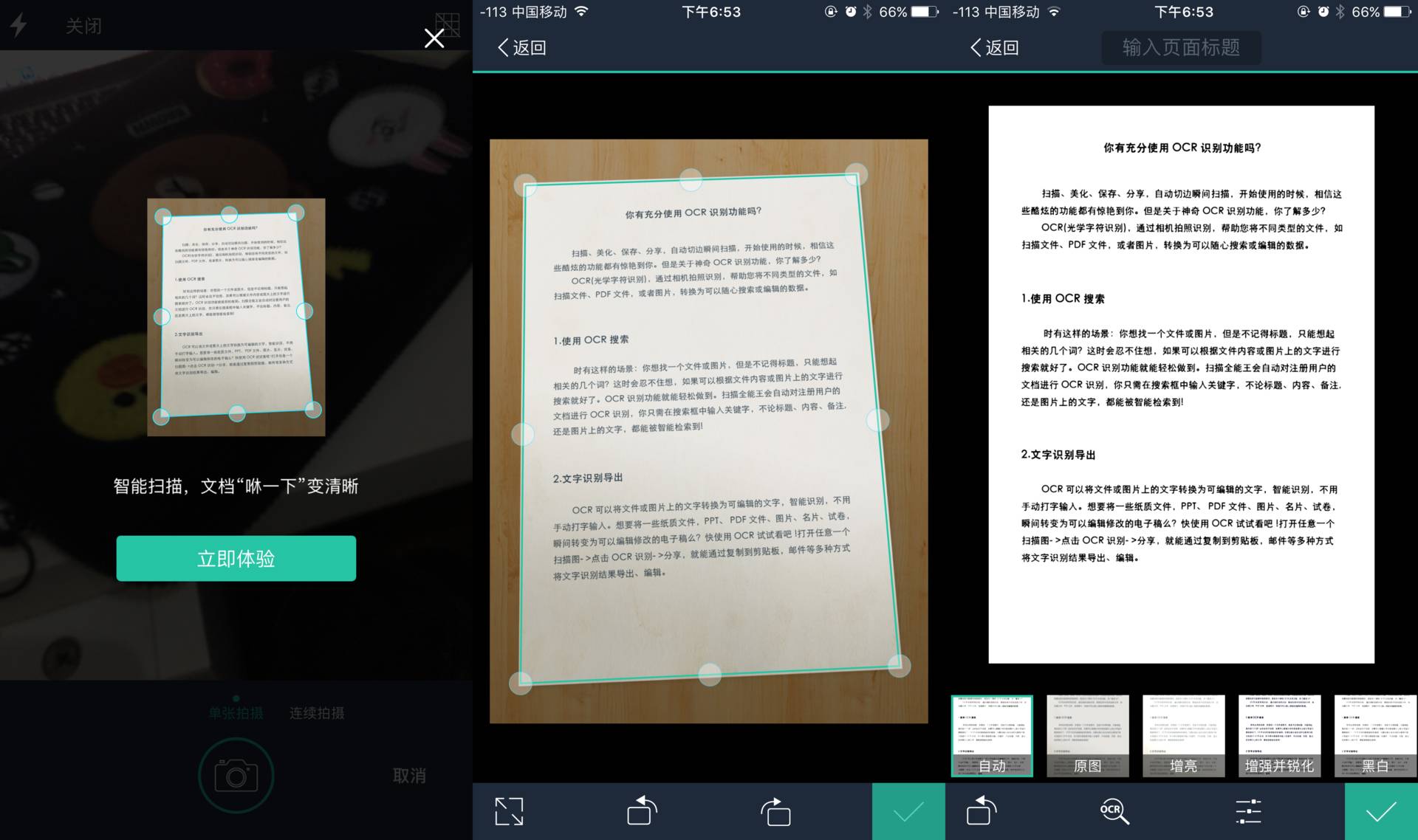Tap the expand-to-full-page crop icon
1418x840 pixels.
509,811
